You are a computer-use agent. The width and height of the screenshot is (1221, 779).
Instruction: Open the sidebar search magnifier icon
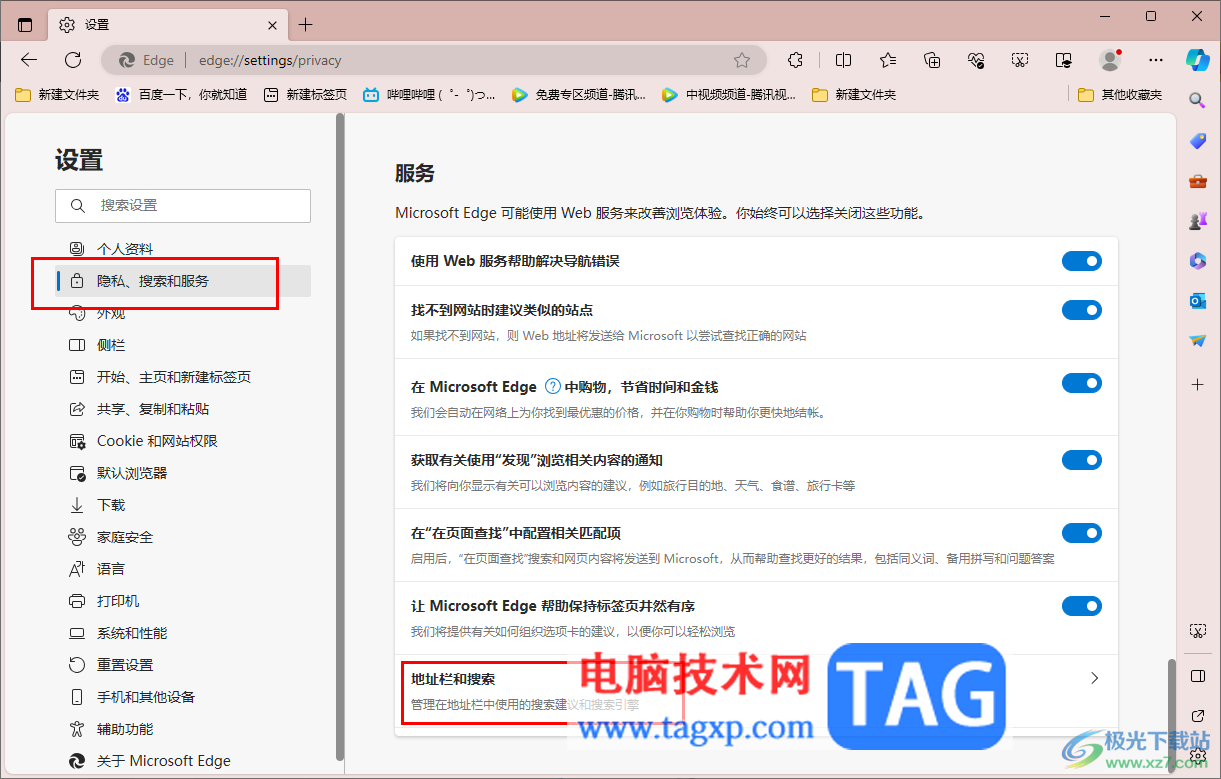tap(1197, 100)
